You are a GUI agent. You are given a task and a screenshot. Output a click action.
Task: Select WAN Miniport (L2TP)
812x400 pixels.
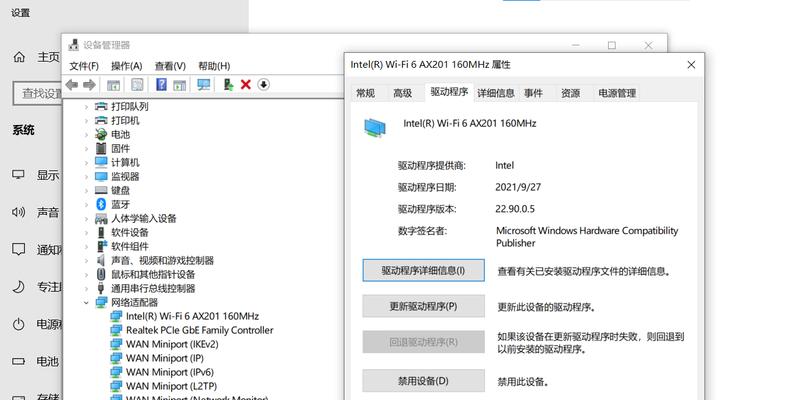pos(171,387)
